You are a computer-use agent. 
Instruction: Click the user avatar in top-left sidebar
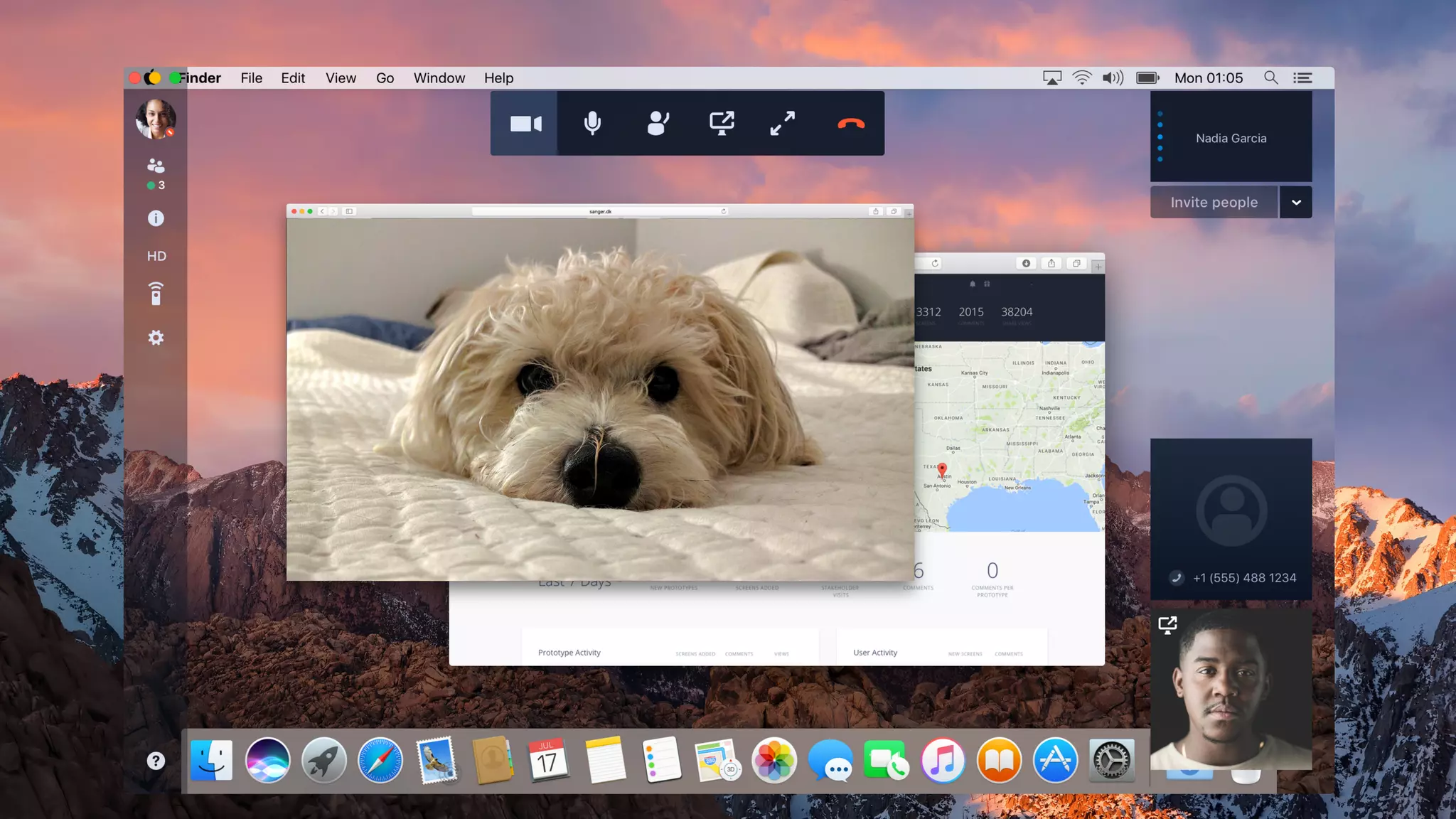(156, 119)
